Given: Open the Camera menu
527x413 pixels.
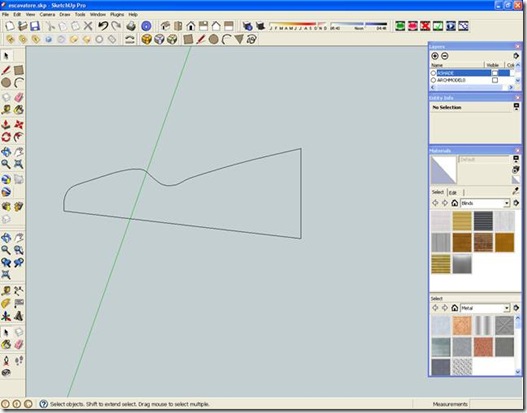Looking at the screenshot, I should (47, 14).
